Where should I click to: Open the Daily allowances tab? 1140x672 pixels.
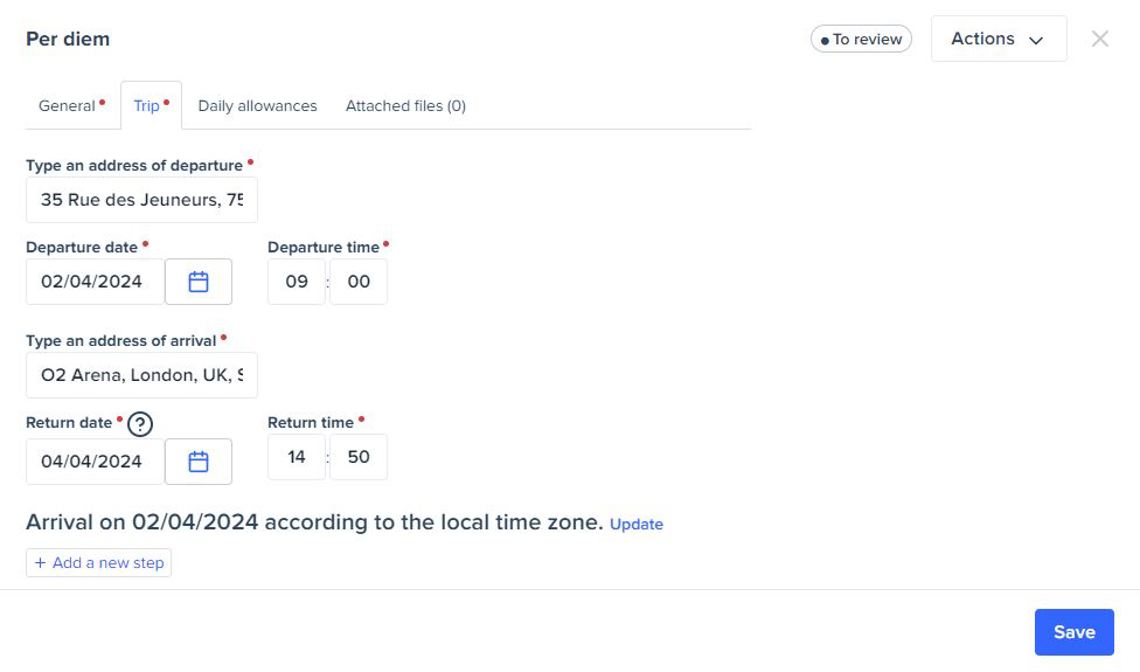(x=257, y=106)
